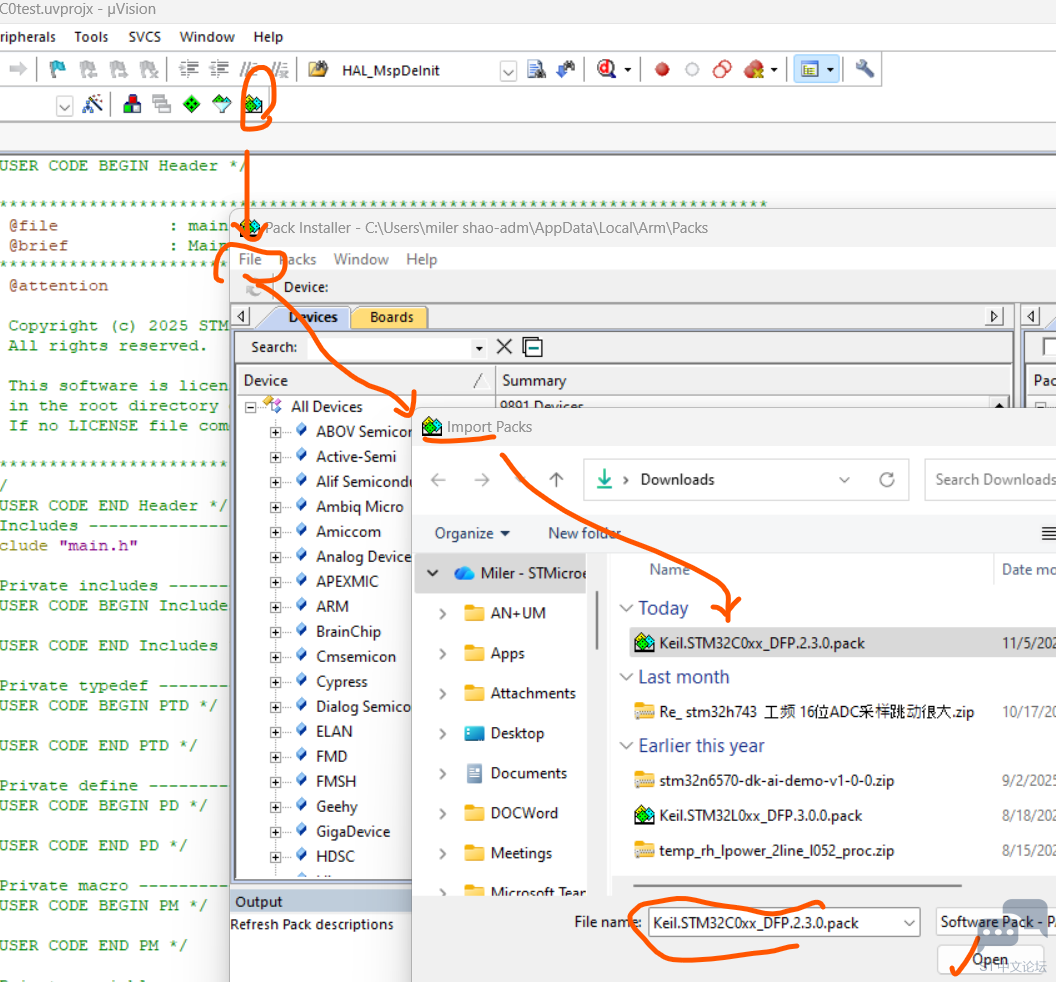Open the SVCS menu in µVision
This screenshot has height=982, width=1056.
144,37
